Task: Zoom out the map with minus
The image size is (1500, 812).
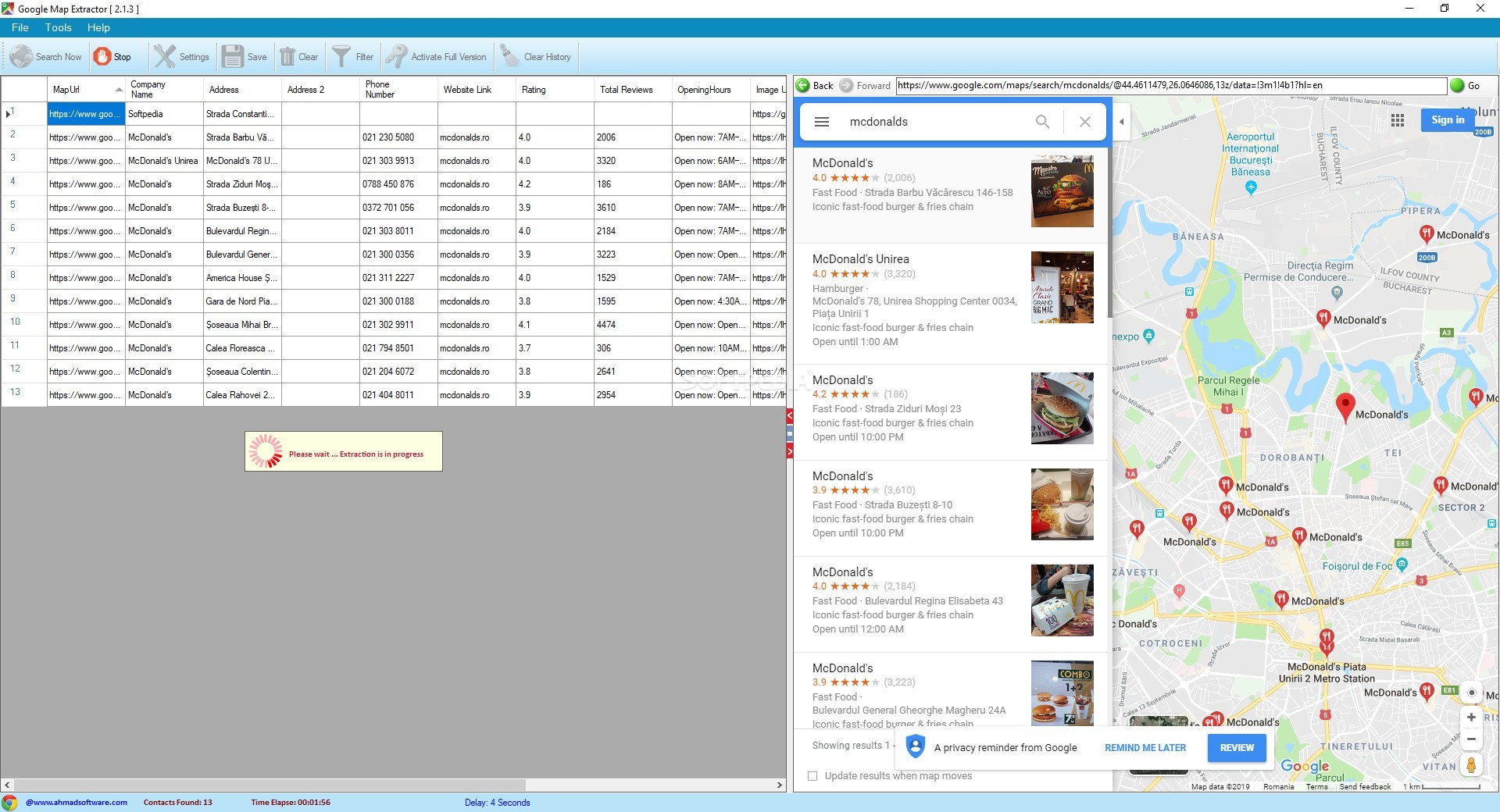Action: (x=1471, y=739)
